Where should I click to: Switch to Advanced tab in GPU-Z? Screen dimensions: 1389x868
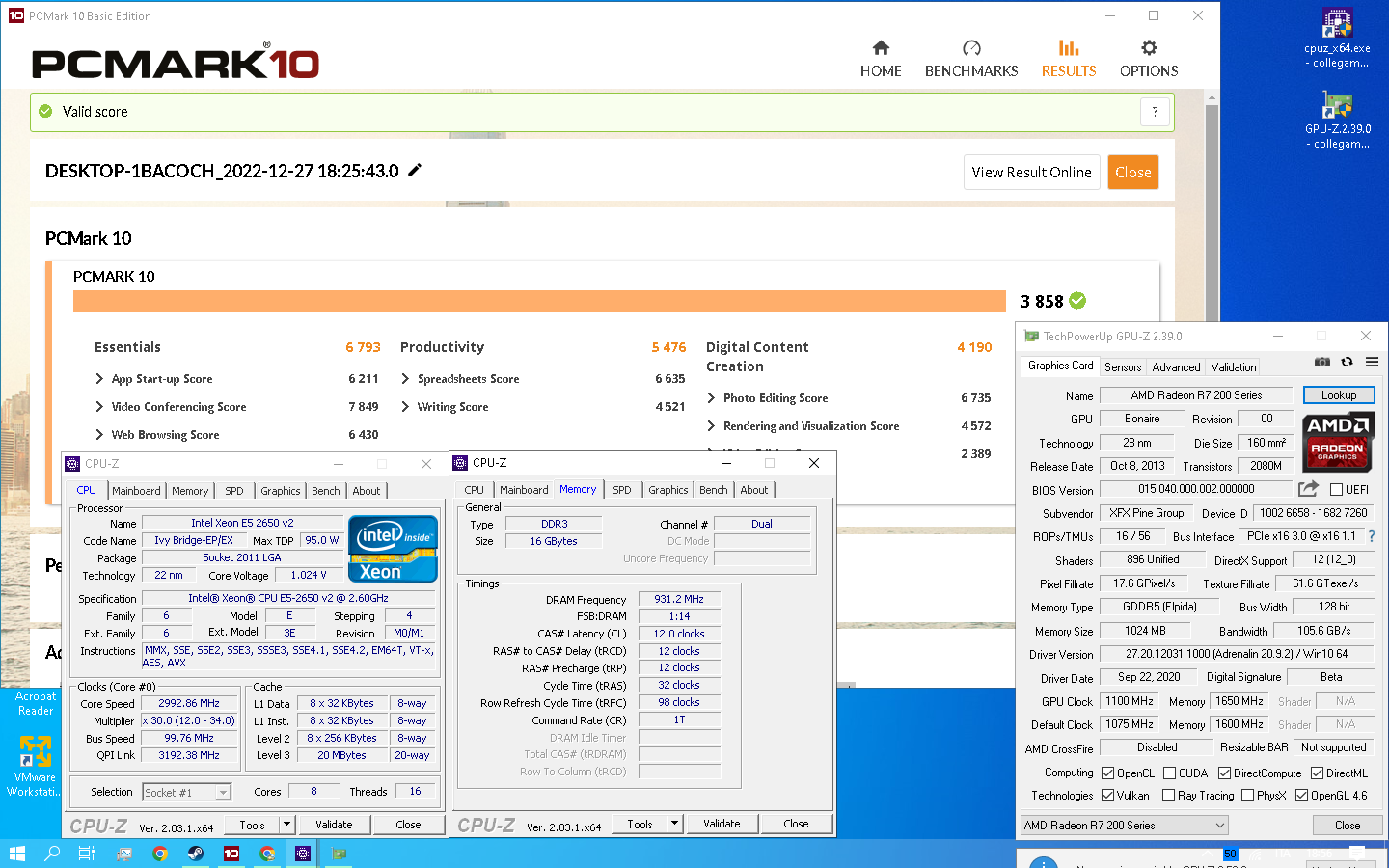pos(1176,366)
